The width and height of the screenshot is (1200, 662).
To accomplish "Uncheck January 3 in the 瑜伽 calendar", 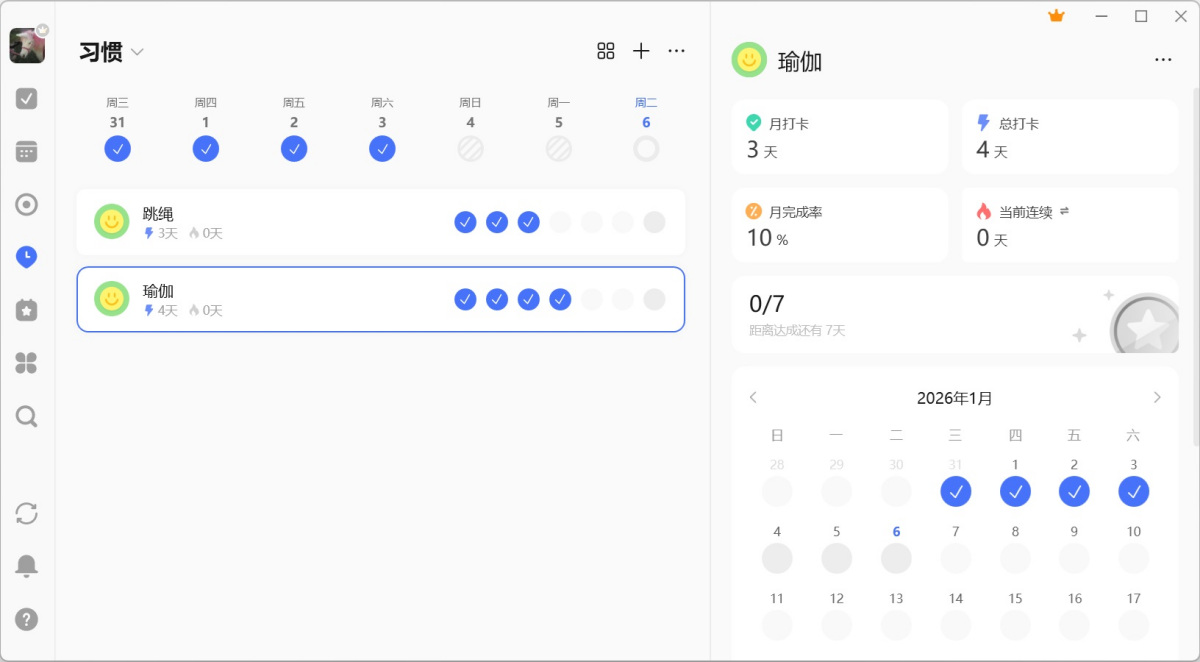I will point(1133,491).
